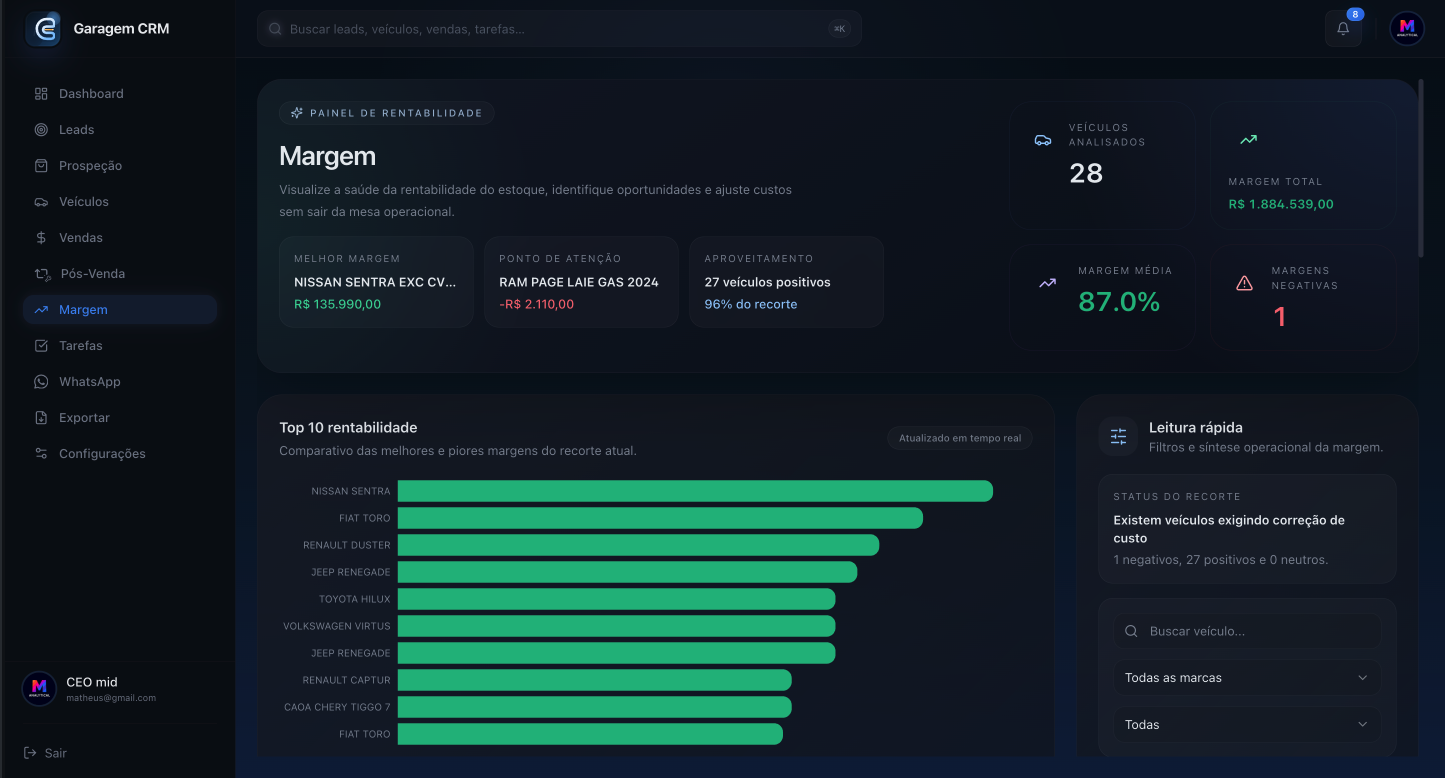Click the warning triangle on Margens Negativas card
Viewport: 1445px width, 778px height.
coord(1244,283)
